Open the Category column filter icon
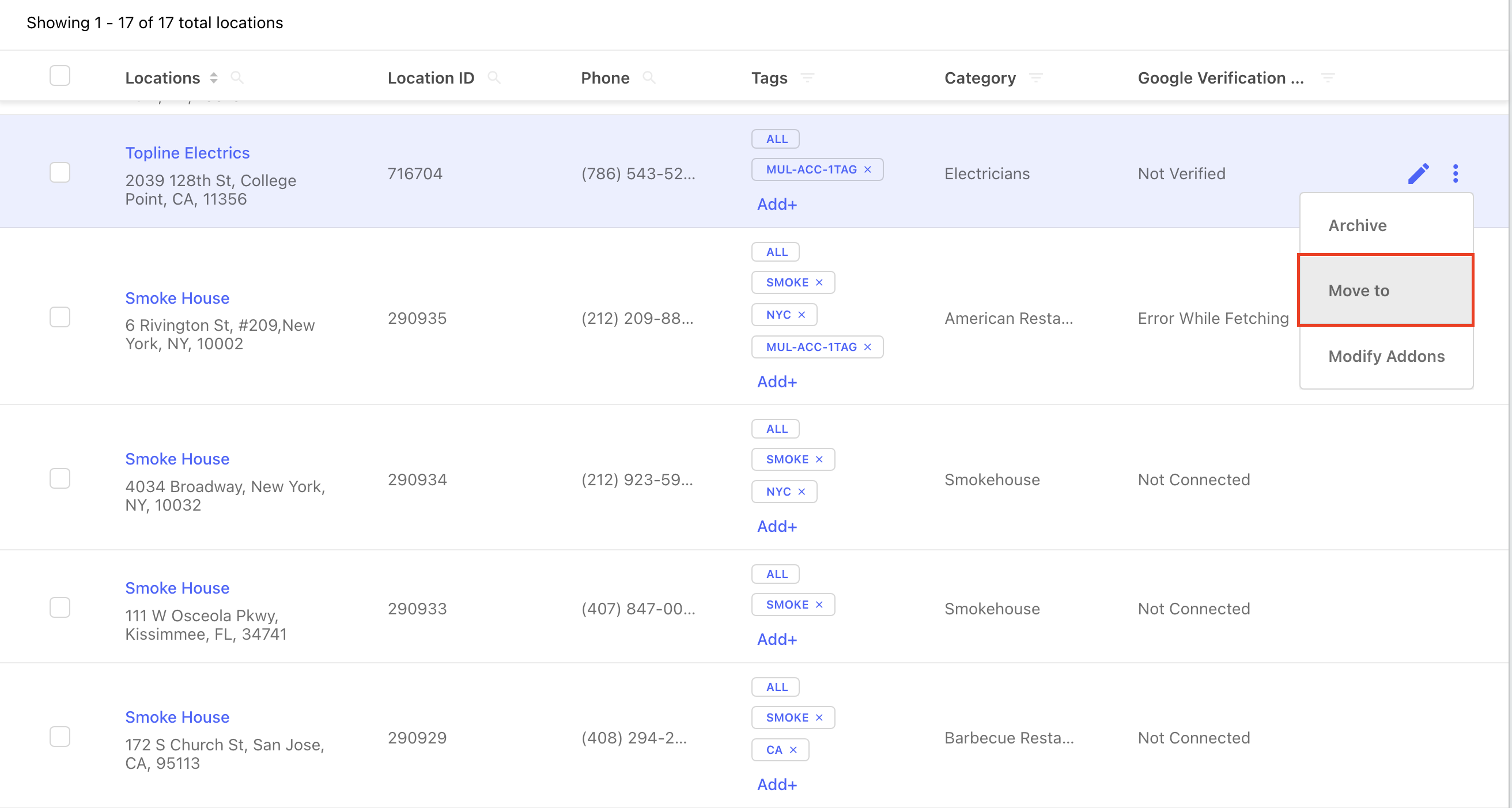The width and height of the screenshot is (1512, 808). pyautogui.click(x=1036, y=77)
